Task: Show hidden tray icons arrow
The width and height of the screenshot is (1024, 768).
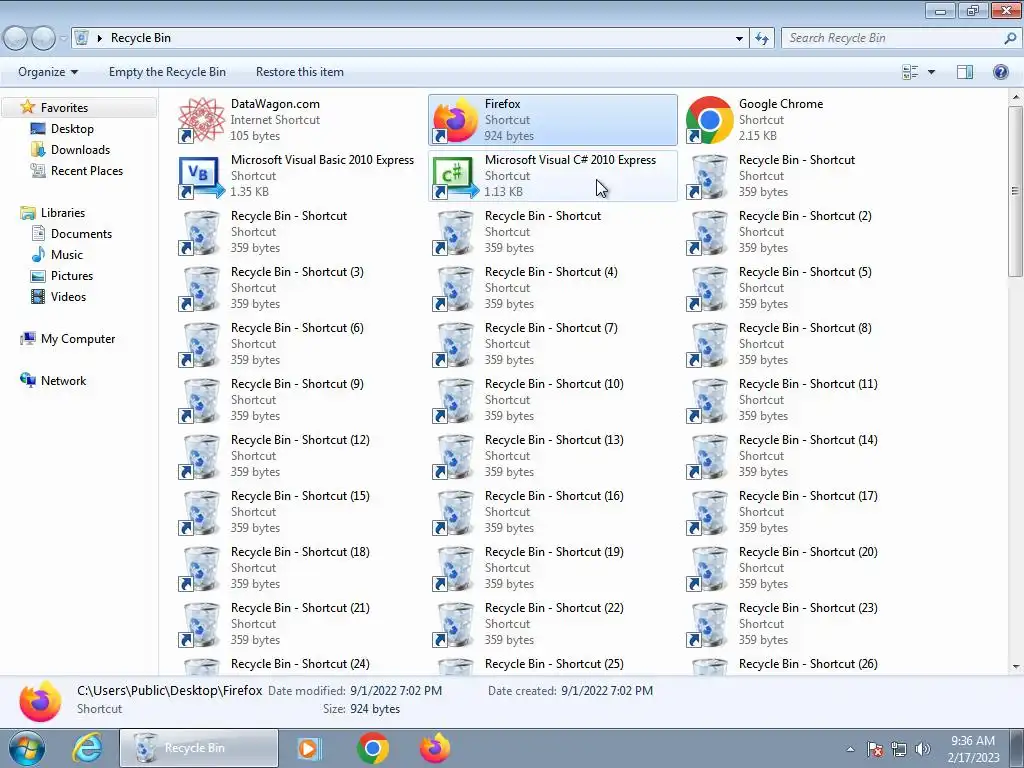Action: 850,749
